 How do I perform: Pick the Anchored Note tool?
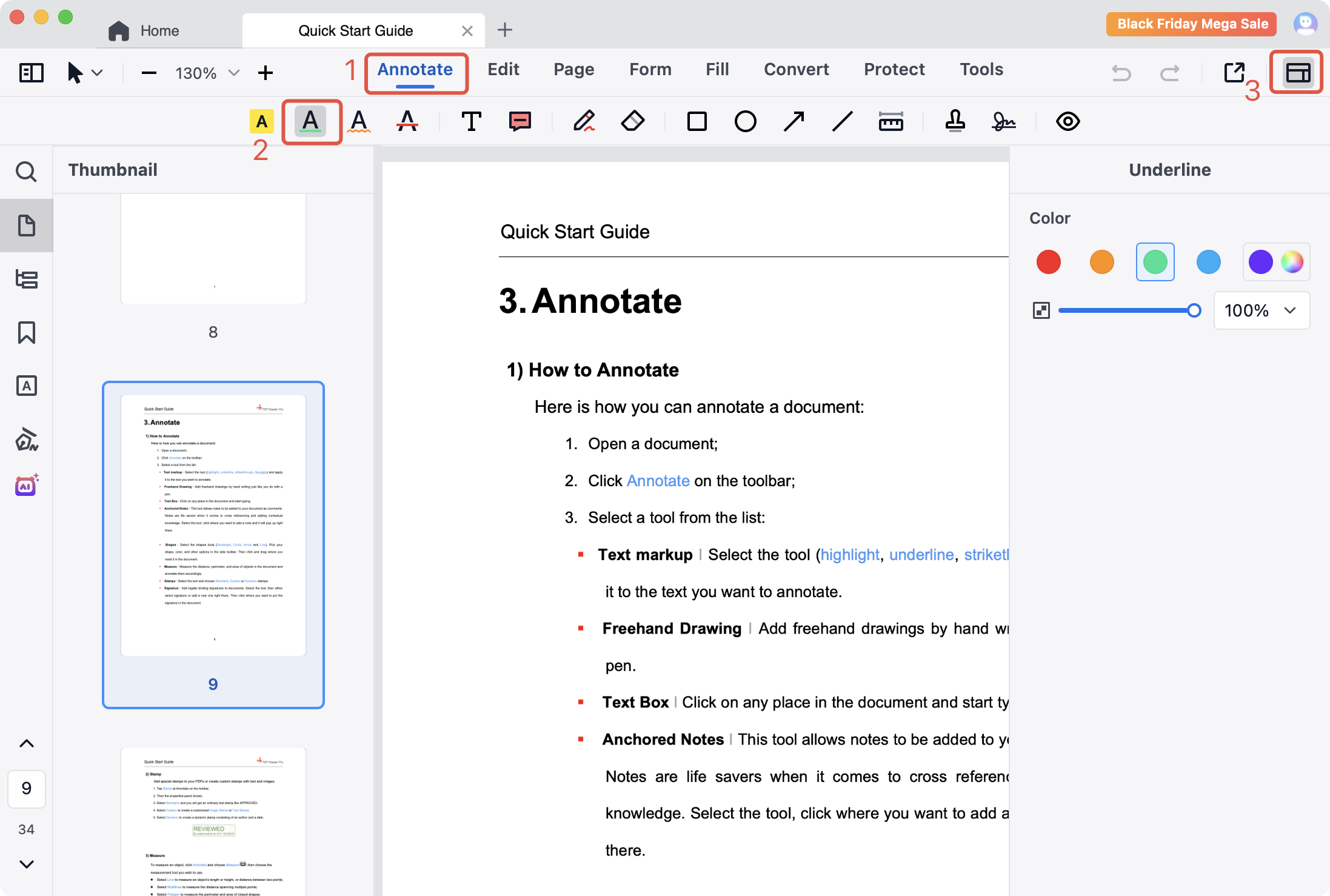pos(520,121)
